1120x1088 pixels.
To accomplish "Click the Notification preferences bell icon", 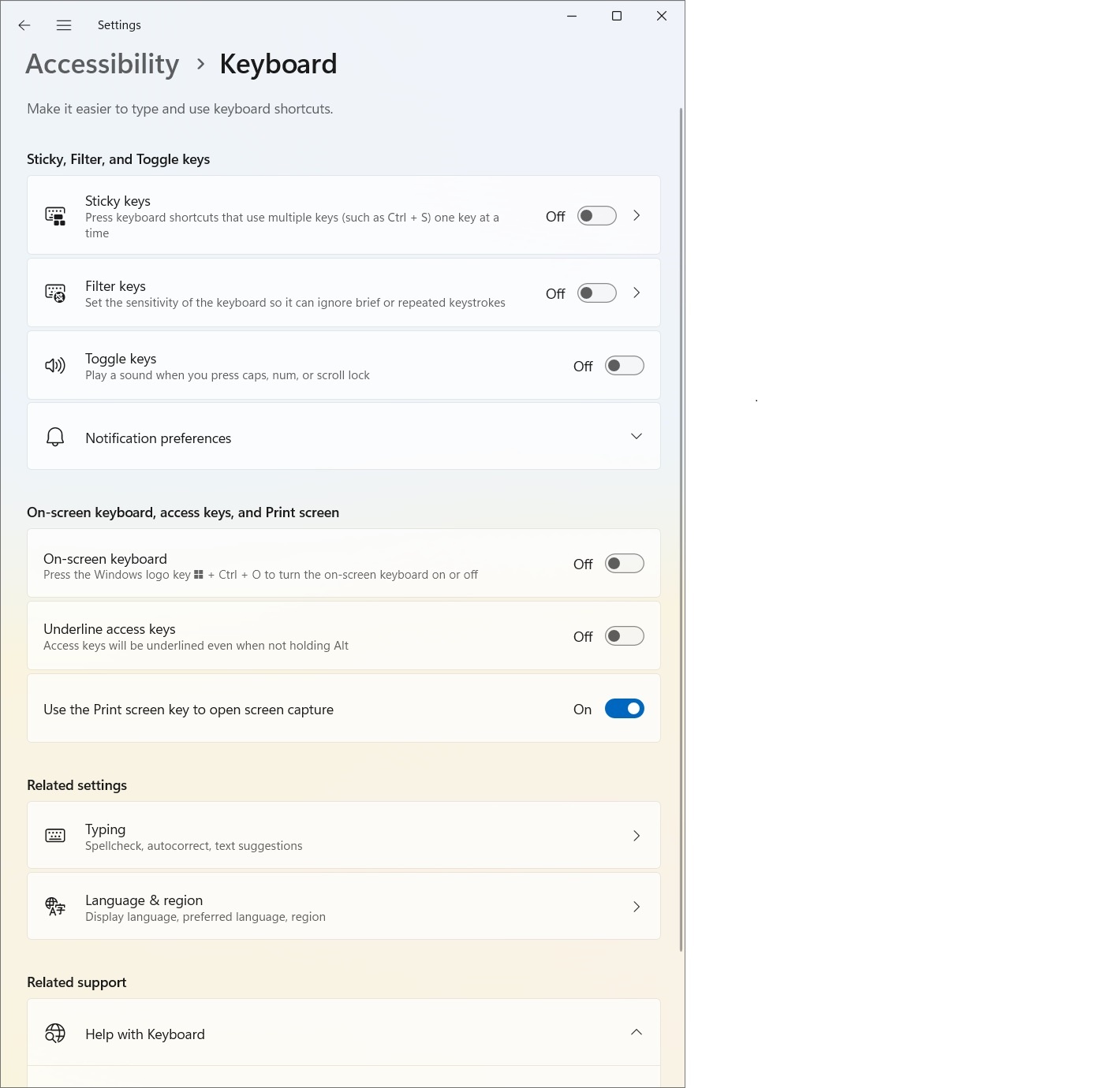I will (x=55, y=437).
